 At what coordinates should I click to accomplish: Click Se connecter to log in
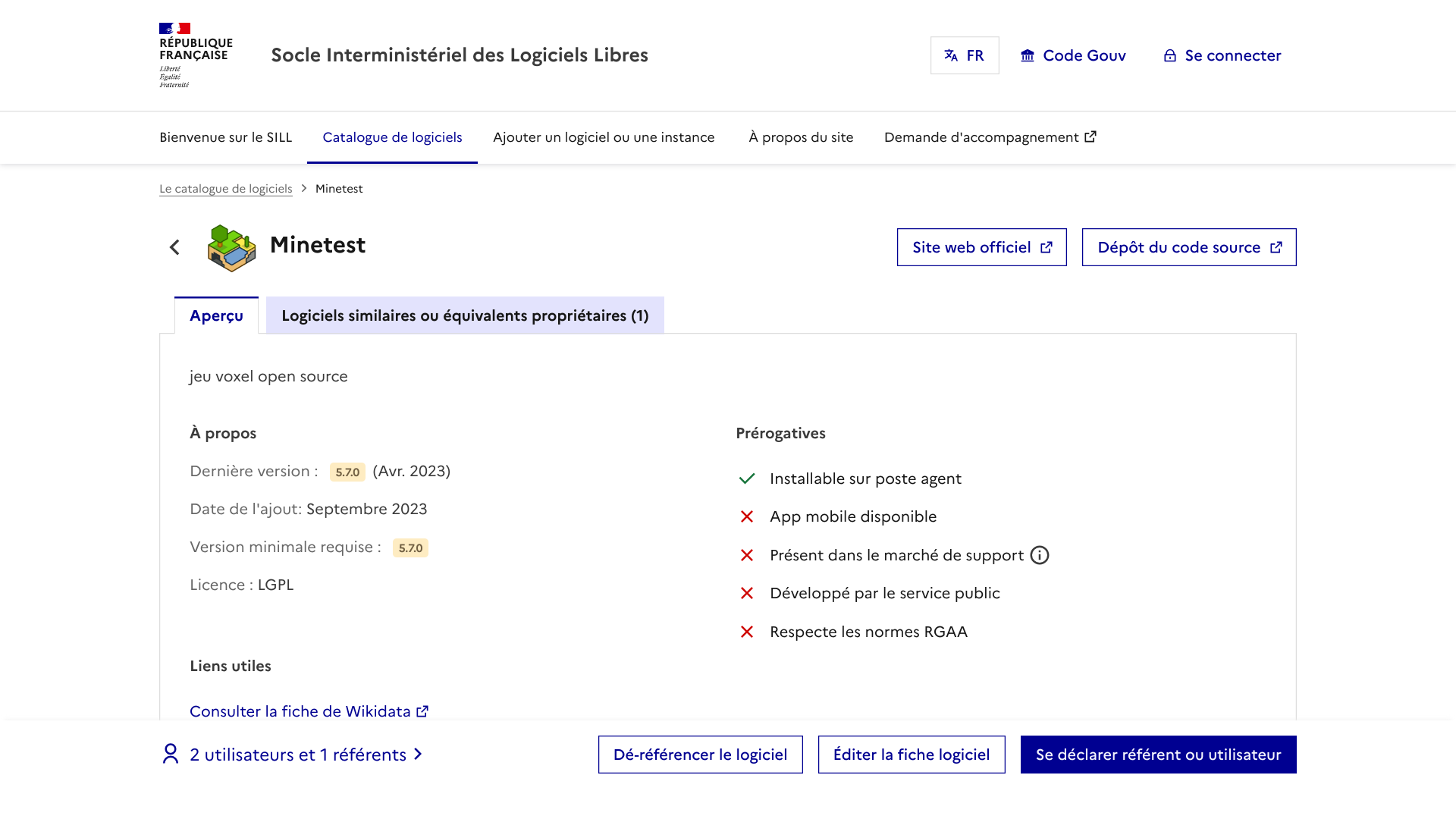click(1222, 55)
